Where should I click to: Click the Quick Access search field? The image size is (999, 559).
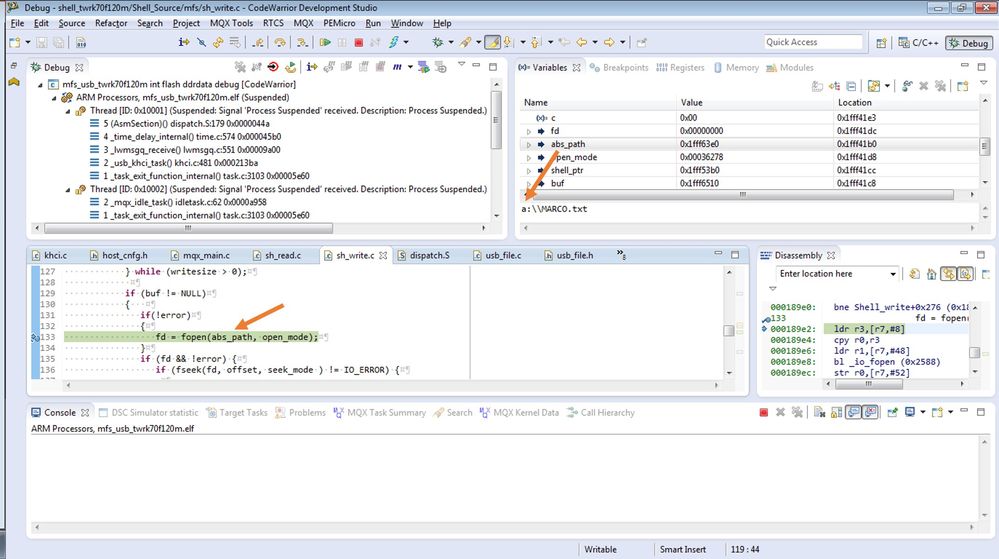click(x=814, y=42)
